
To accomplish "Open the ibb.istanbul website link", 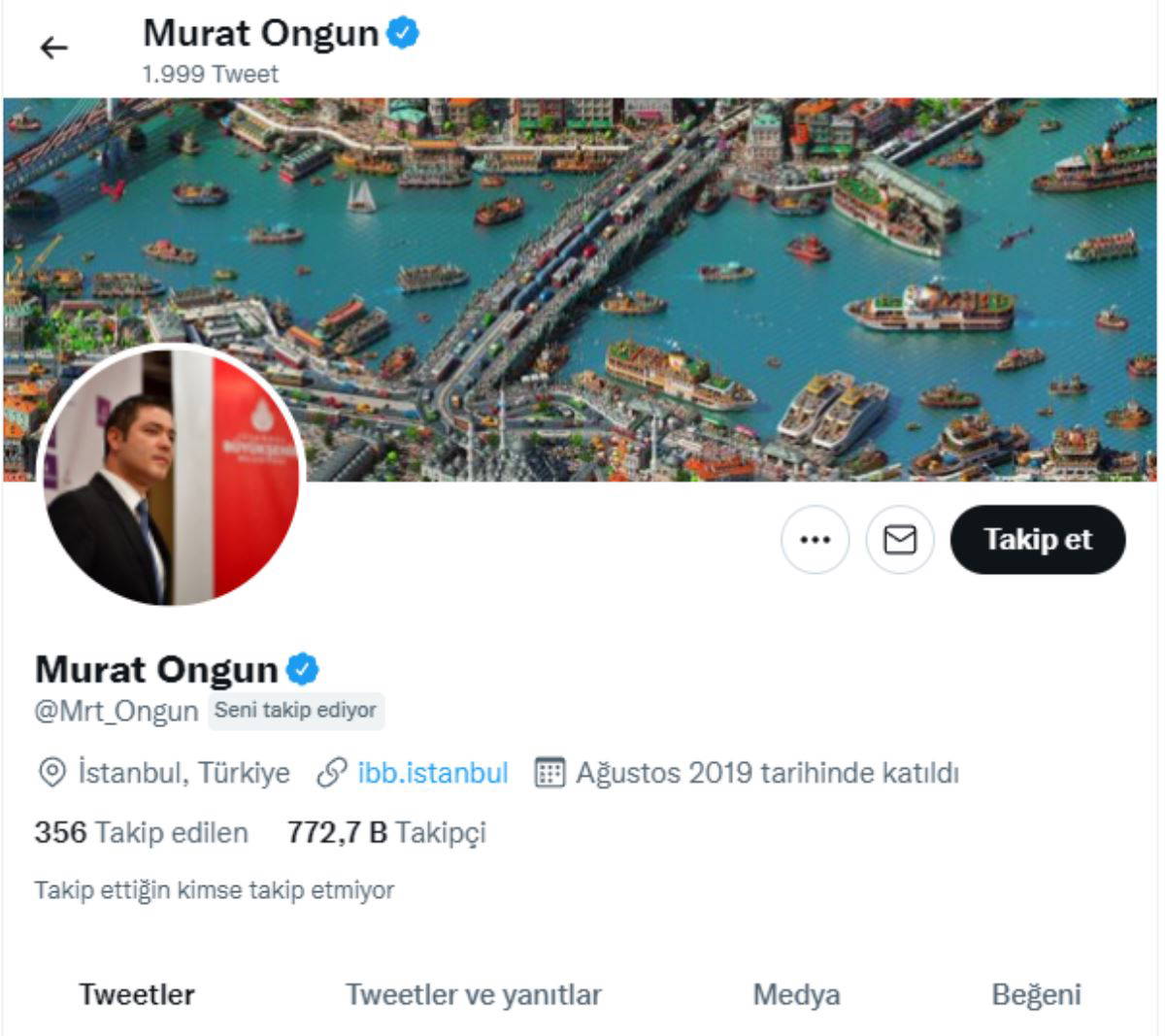I will click(x=433, y=773).
